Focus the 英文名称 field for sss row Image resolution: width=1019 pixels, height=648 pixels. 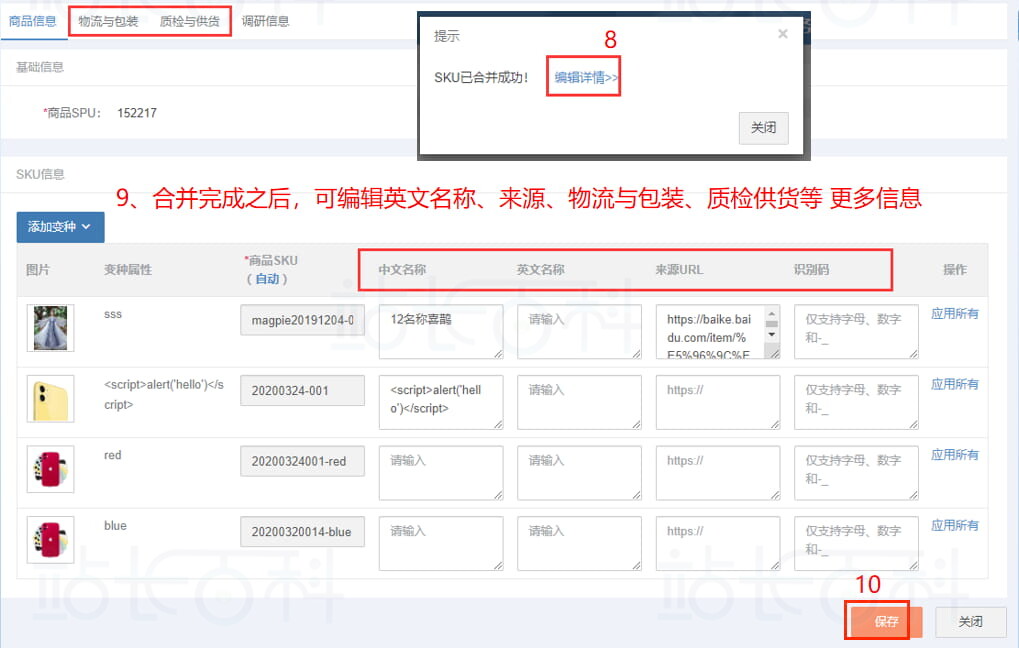pyautogui.click(x=579, y=331)
